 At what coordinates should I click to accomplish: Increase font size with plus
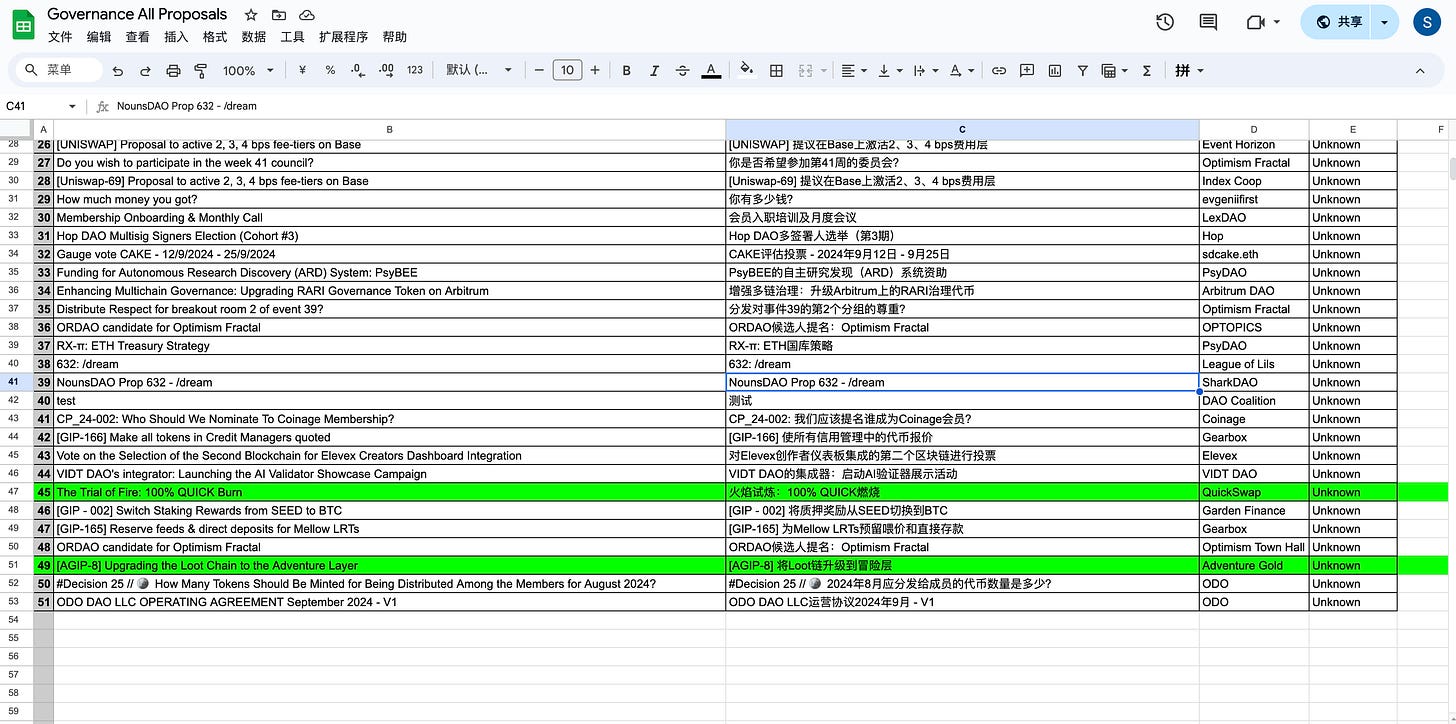pyautogui.click(x=595, y=70)
